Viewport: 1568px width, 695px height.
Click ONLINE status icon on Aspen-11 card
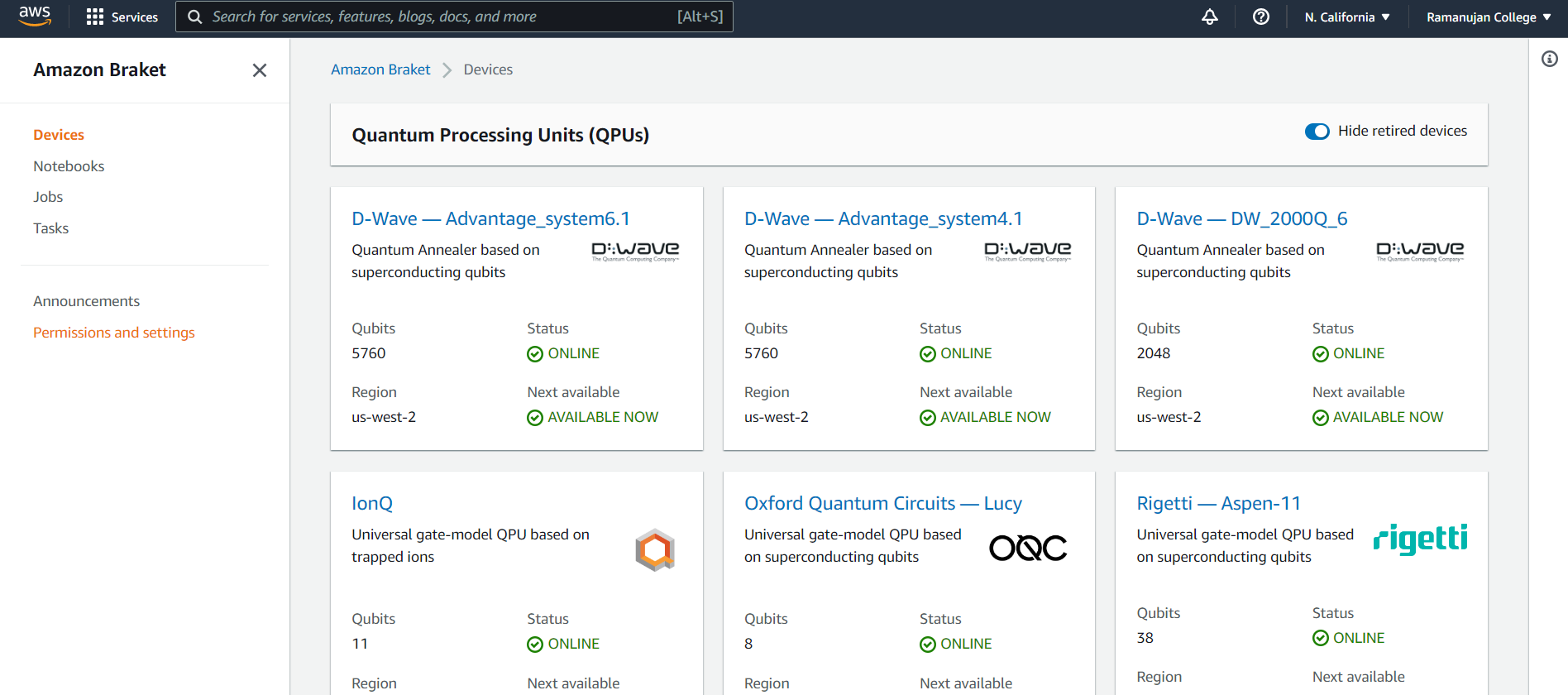point(1321,638)
